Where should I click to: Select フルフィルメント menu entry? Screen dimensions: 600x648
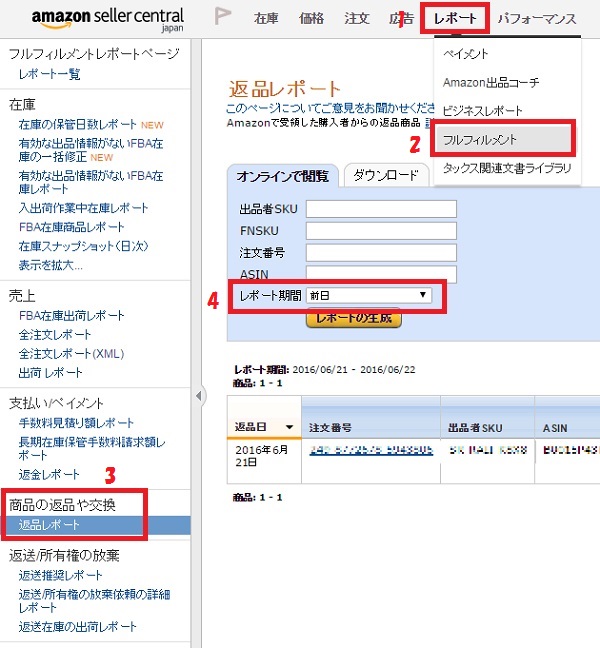point(502,140)
